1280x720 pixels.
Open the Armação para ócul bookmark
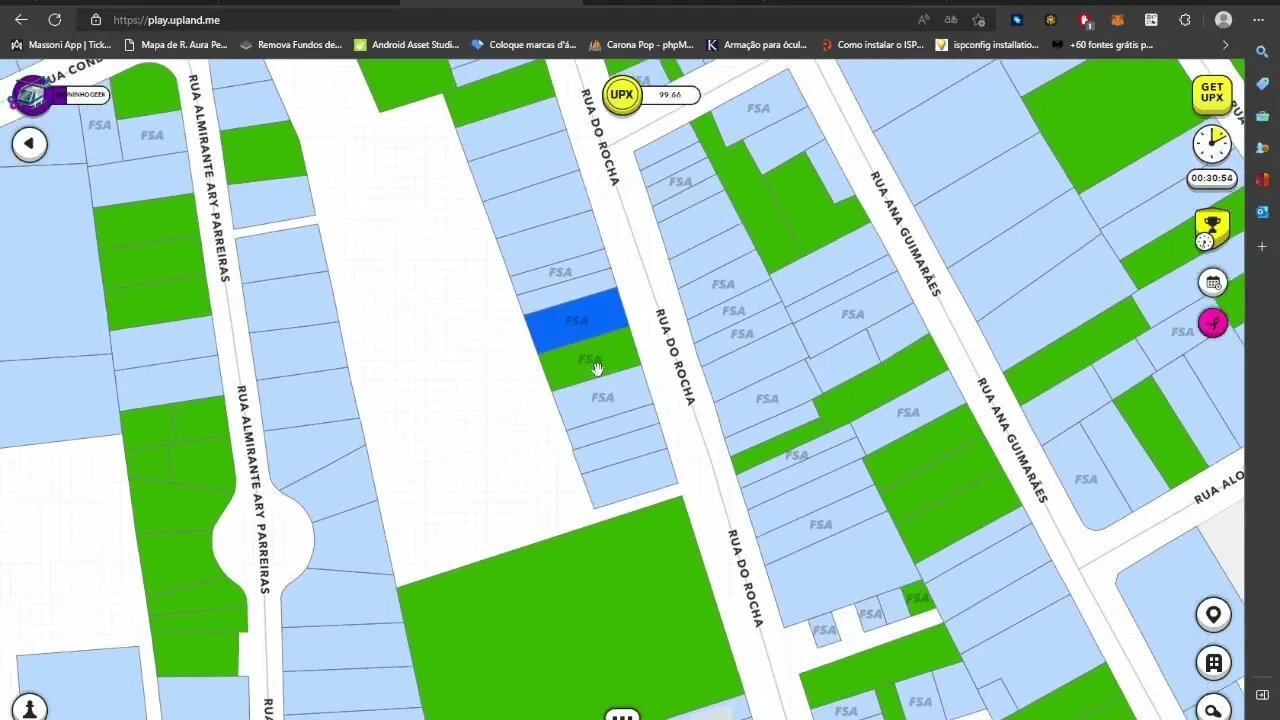[757, 44]
